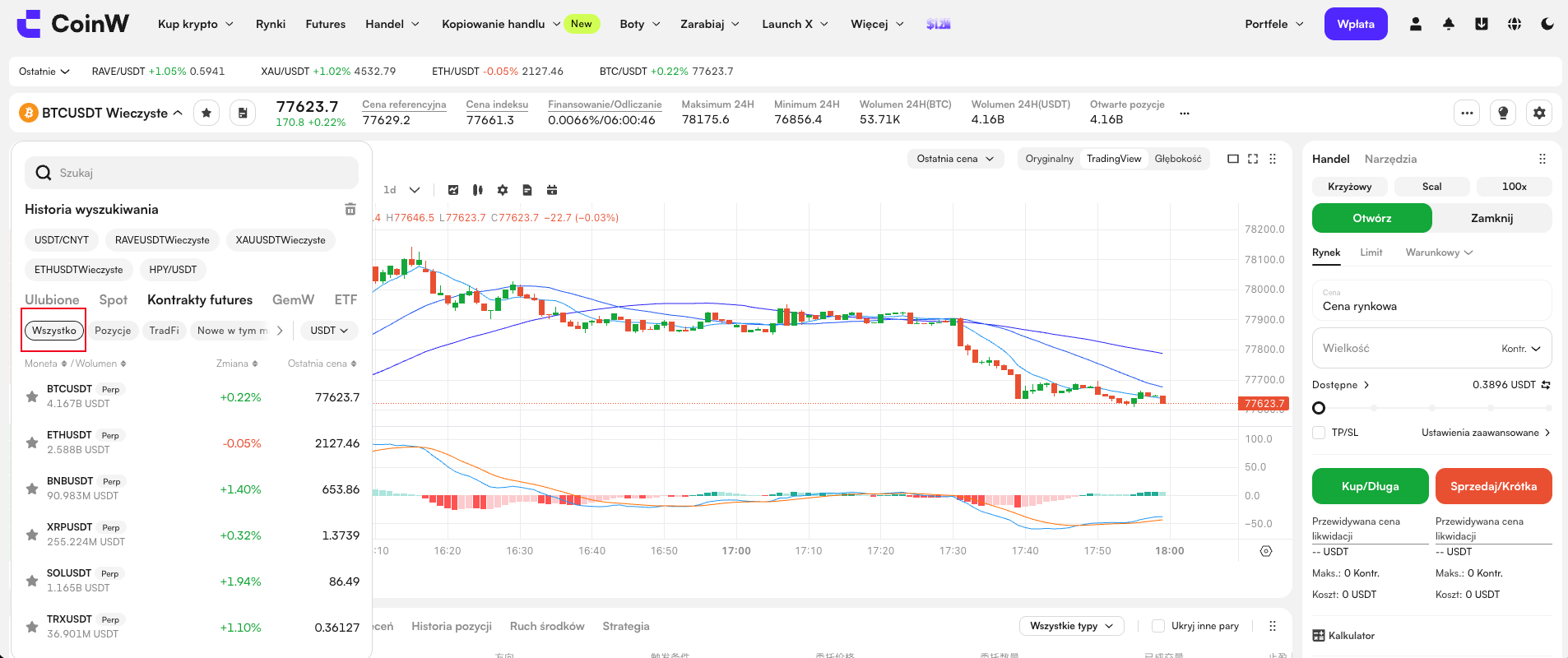Open the 100x leverage selector
Image resolution: width=1568 pixels, height=658 pixels.
pos(1515,187)
